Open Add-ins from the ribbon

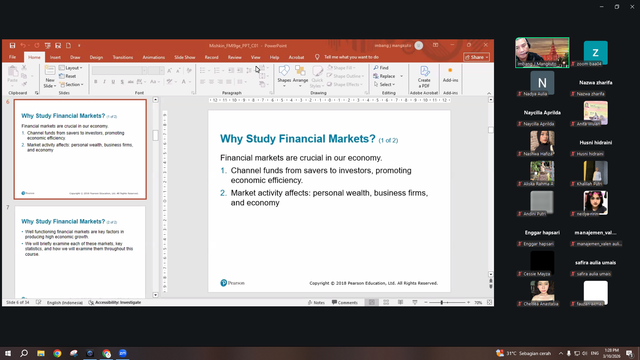[450, 76]
